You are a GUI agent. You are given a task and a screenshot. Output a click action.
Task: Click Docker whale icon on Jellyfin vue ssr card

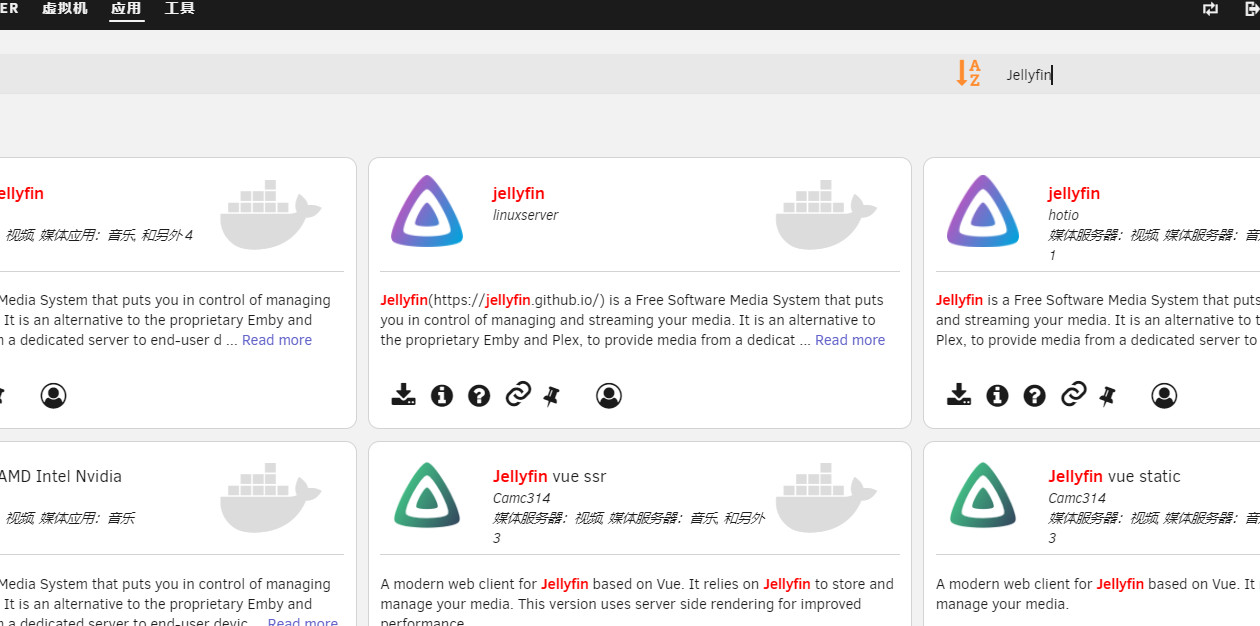coord(826,498)
